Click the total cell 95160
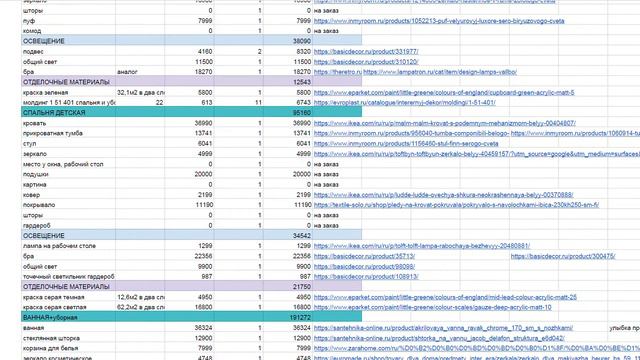640x360 pixels. click(x=288, y=113)
